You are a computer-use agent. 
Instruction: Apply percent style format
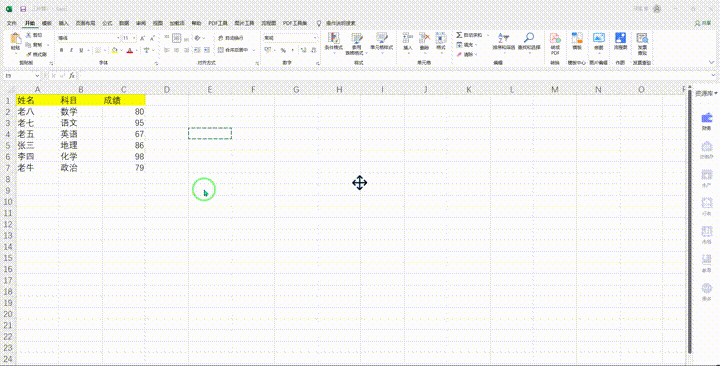pyautogui.click(x=283, y=50)
